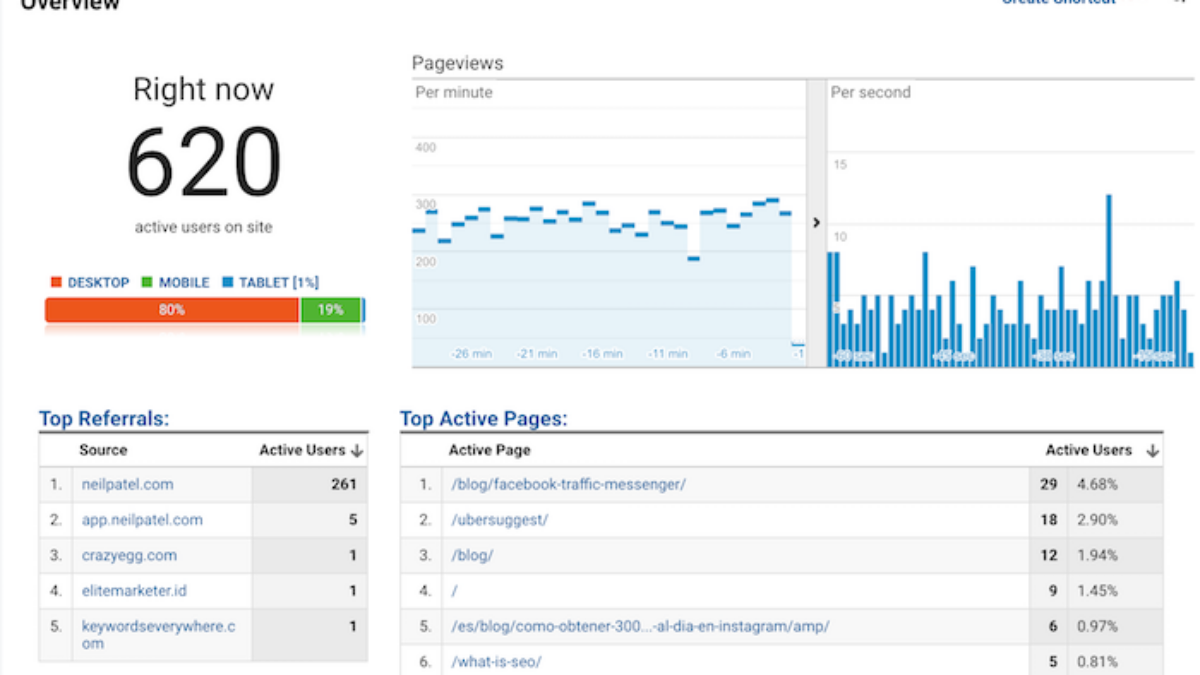Click the Top Active Pages heading link

(483, 419)
